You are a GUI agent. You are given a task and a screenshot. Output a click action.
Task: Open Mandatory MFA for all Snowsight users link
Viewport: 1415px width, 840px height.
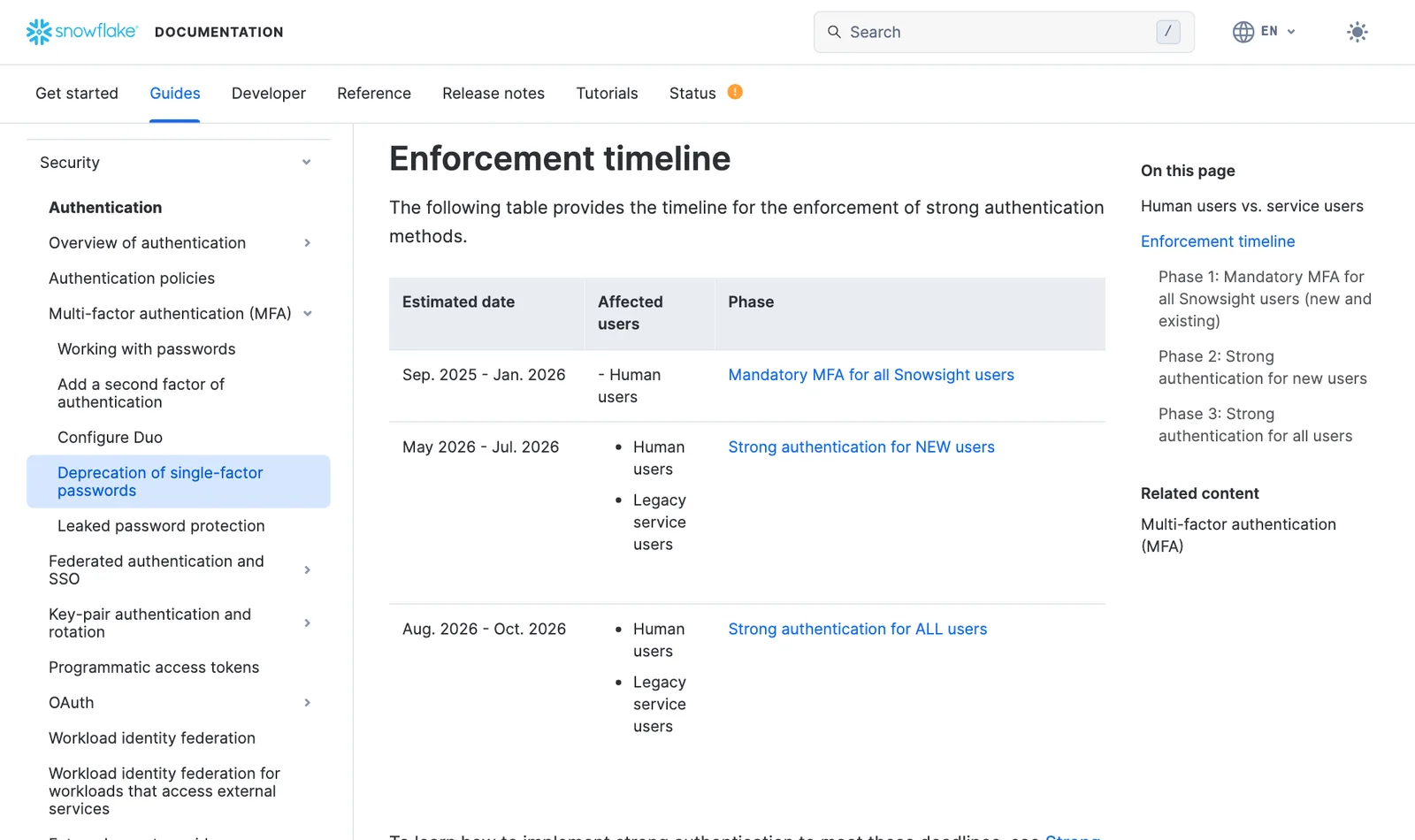[x=871, y=375]
